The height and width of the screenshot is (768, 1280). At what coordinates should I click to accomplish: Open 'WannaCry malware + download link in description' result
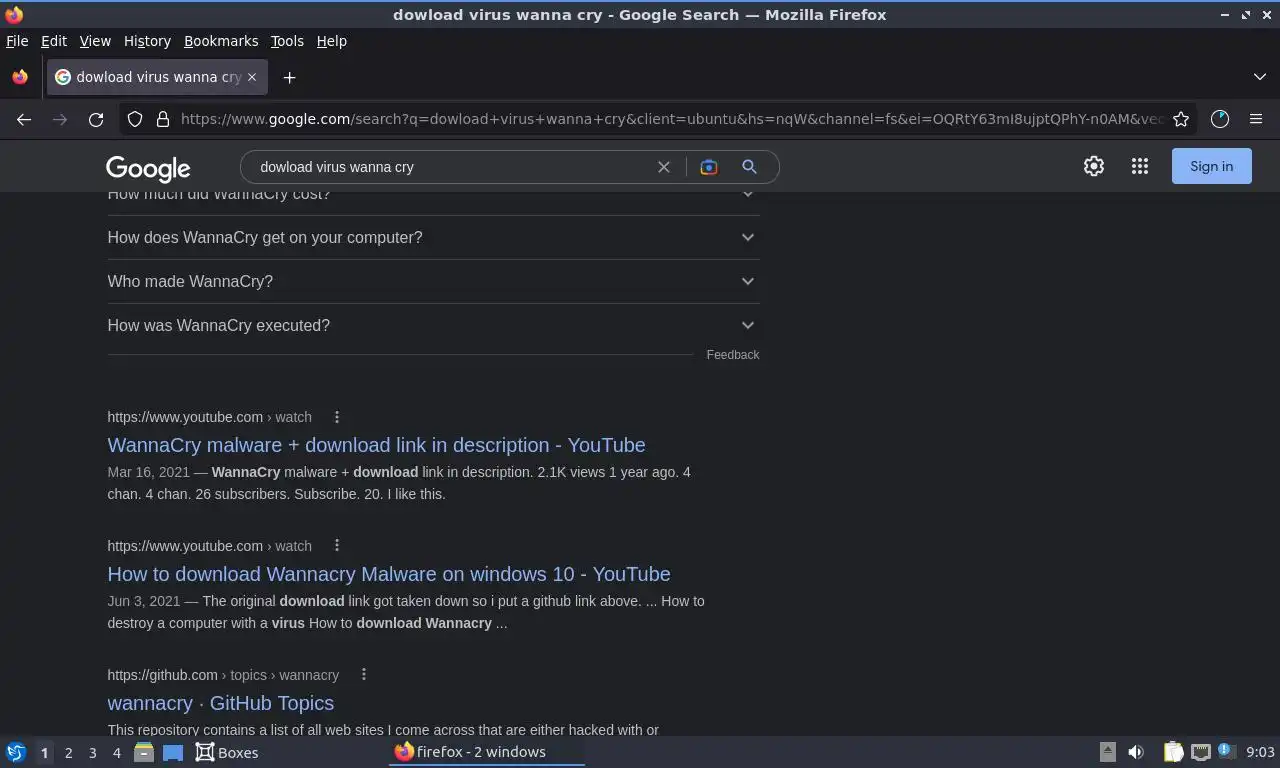tap(376, 445)
